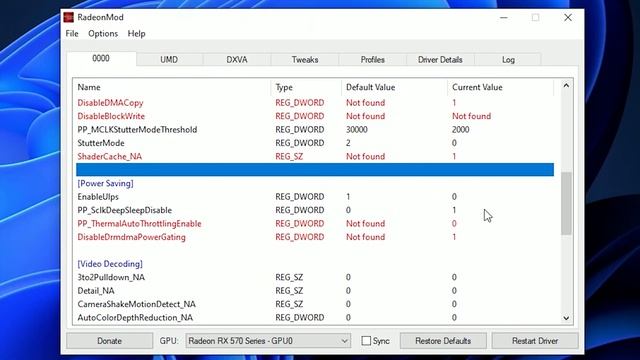640x360 pixels.
Task: Open the GPU selection dropdown
Action: [x=268, y=341]
